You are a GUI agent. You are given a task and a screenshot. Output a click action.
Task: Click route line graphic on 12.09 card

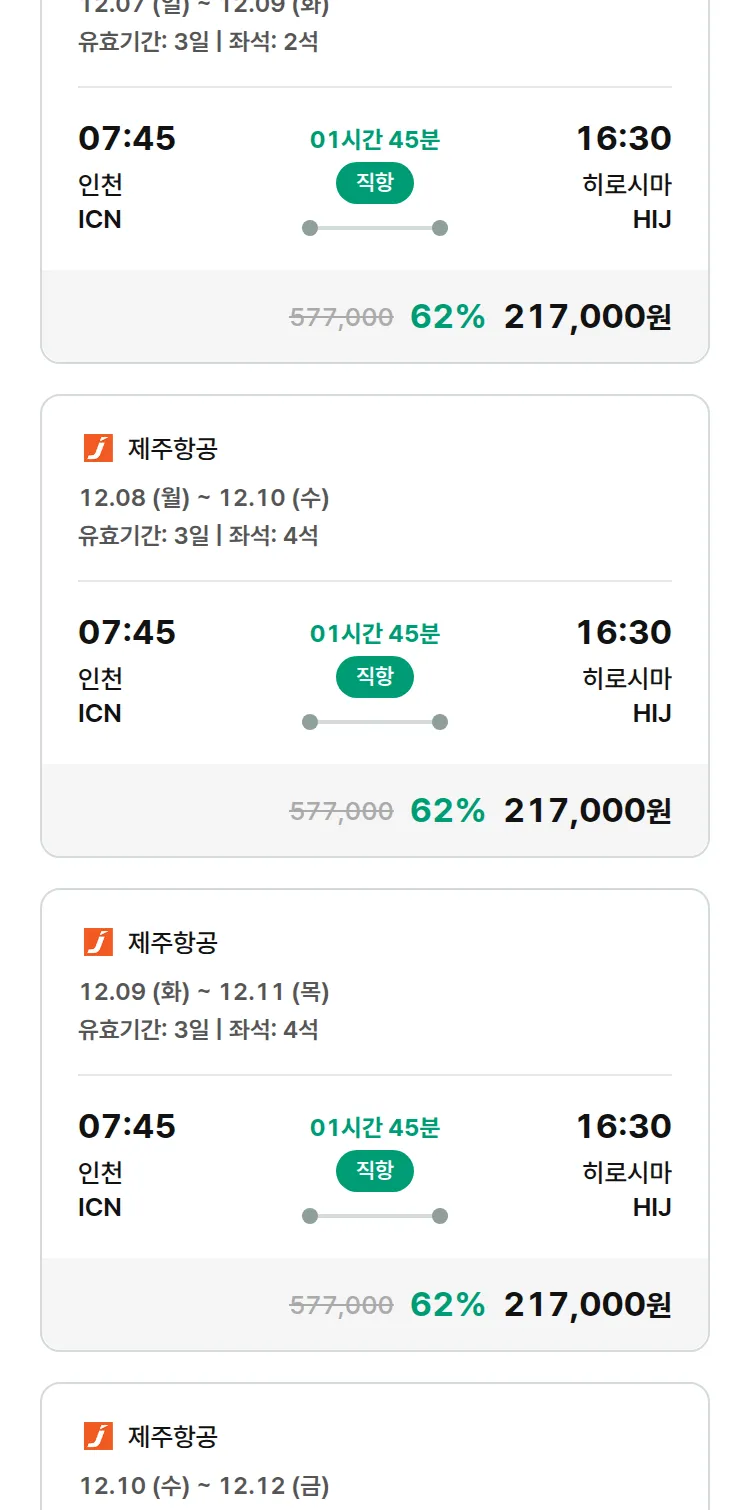(x=374, y=1216)
